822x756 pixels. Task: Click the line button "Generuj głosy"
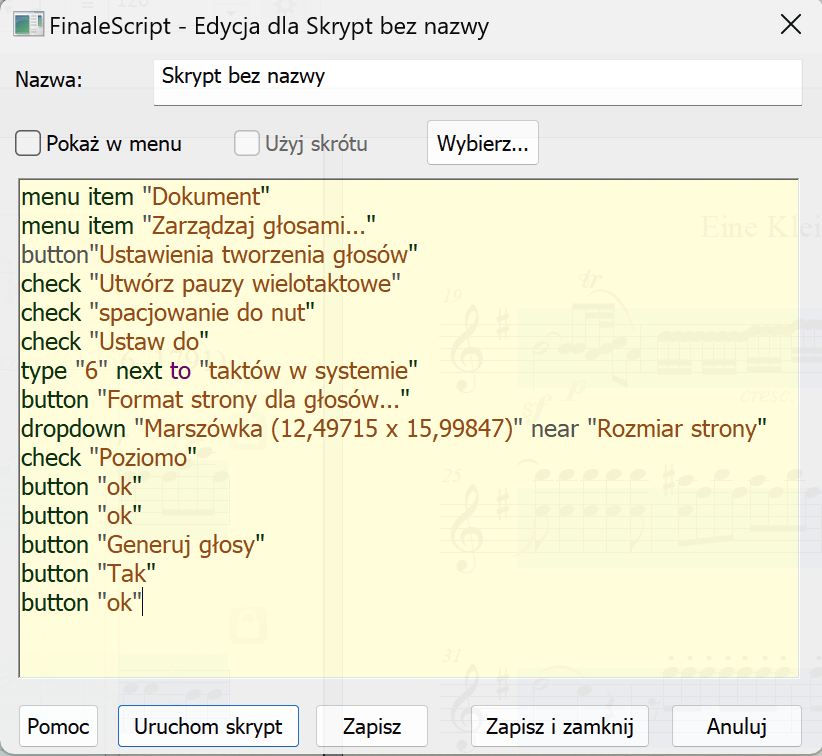click(143, 545)
